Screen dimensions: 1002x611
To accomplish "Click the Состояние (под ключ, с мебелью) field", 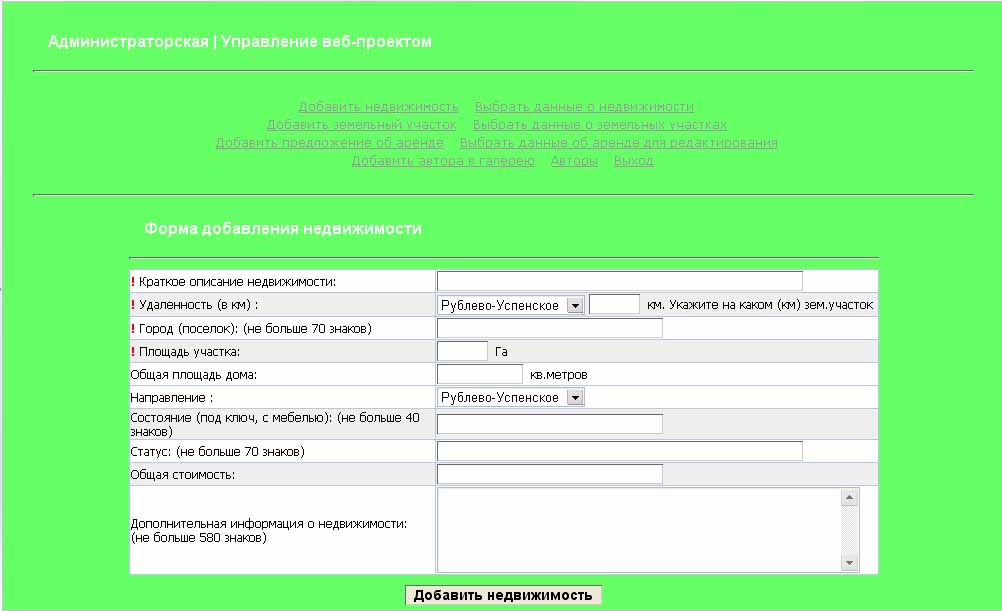I will click(x=550, y=424).
